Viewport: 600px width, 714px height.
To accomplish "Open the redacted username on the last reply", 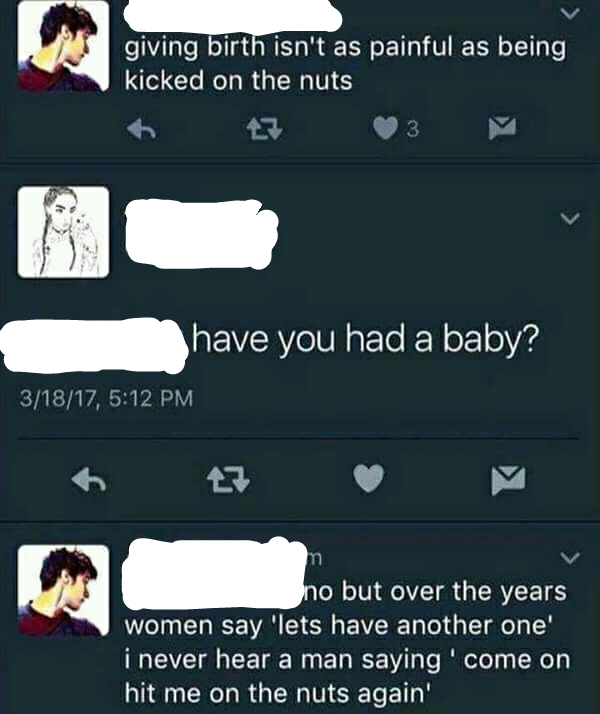I will 214,575.
